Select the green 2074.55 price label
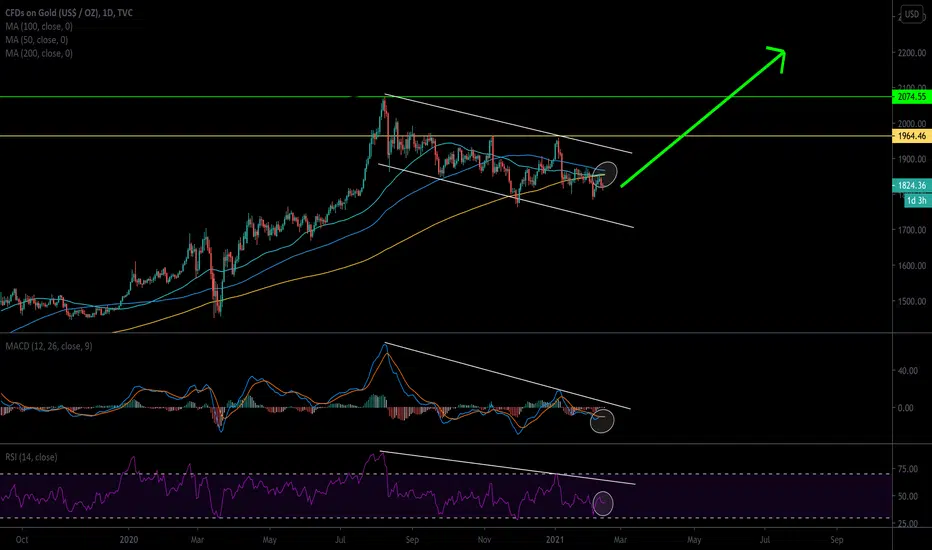This screenshot has height=550, width=932. click(912, 96)
